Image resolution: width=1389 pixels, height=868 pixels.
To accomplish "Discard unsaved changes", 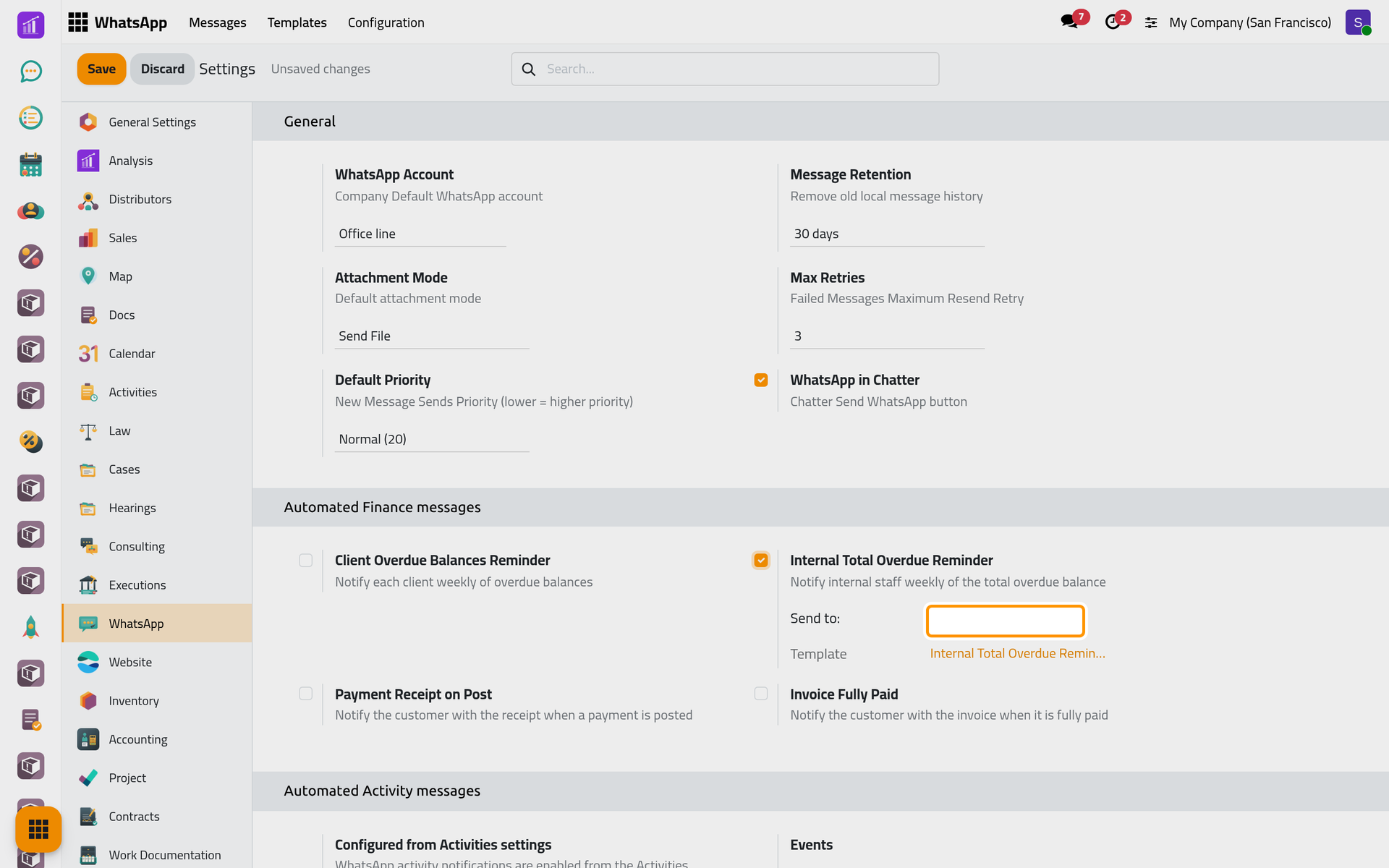I will click(163, 69).
